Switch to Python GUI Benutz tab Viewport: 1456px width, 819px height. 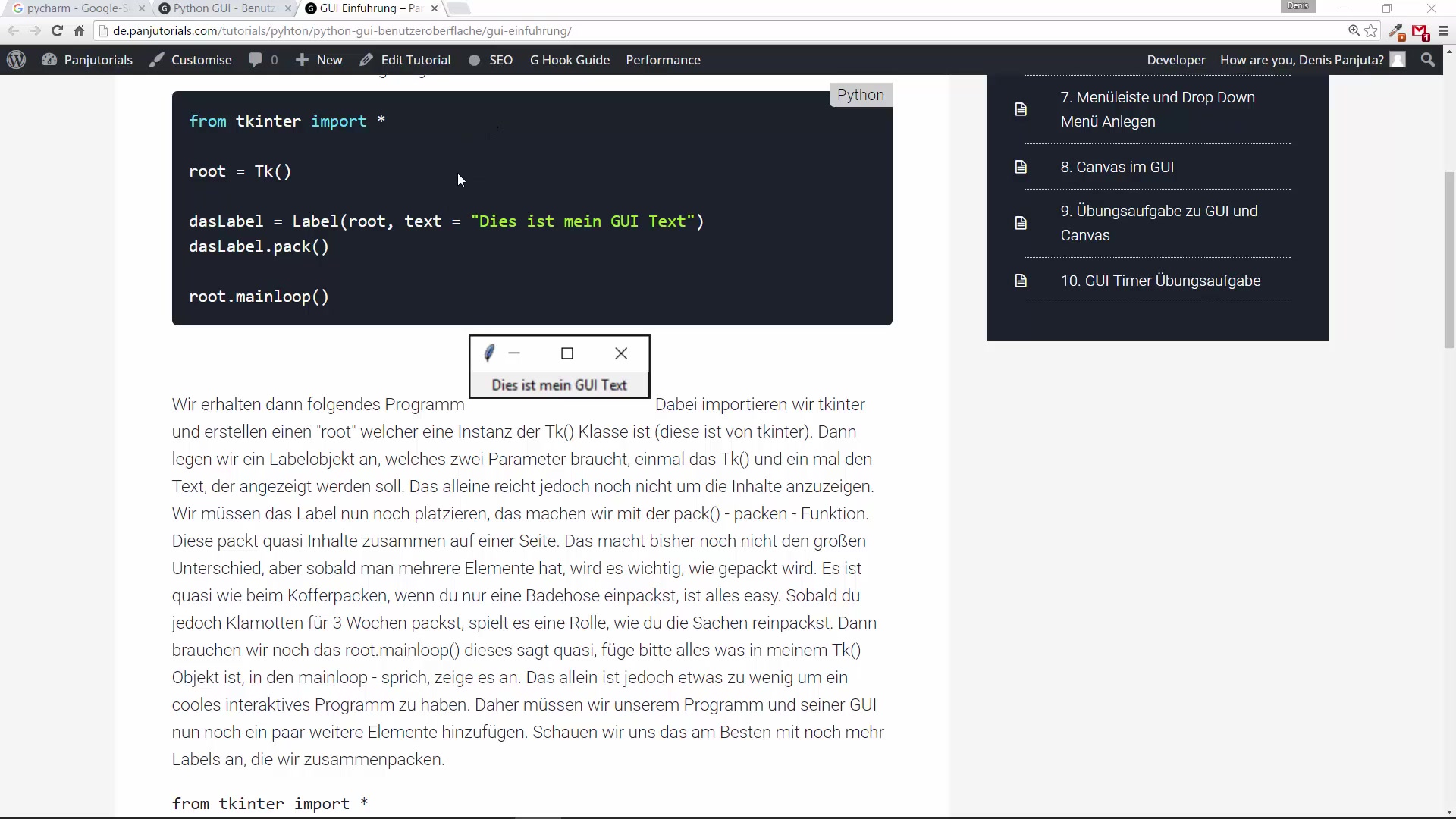tap(223, 8)
